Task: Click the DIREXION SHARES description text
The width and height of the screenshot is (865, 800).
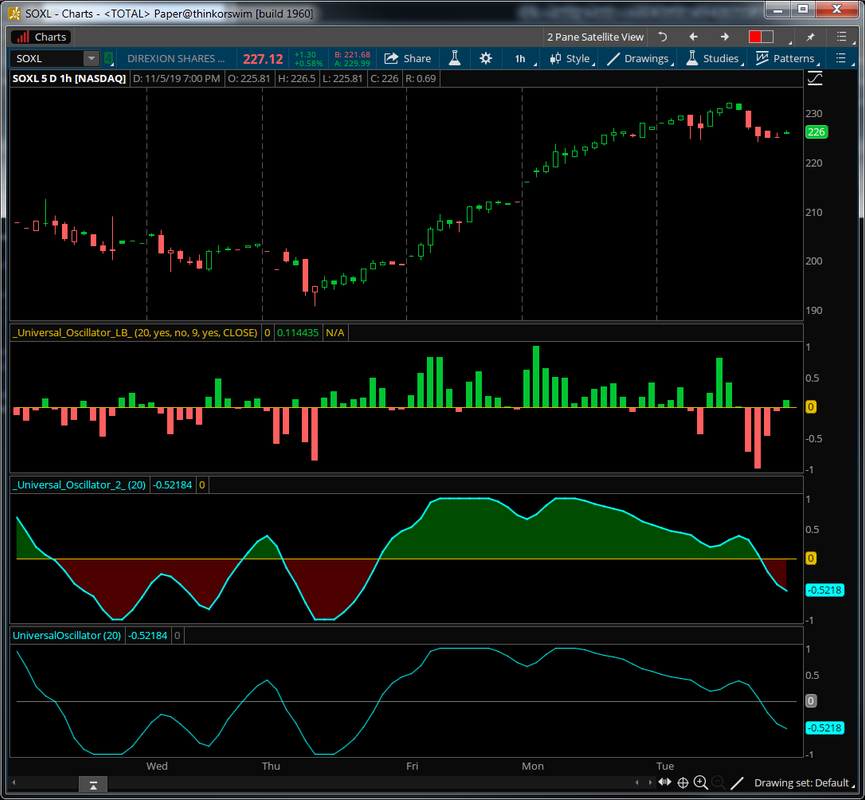Action: point(176,58)
